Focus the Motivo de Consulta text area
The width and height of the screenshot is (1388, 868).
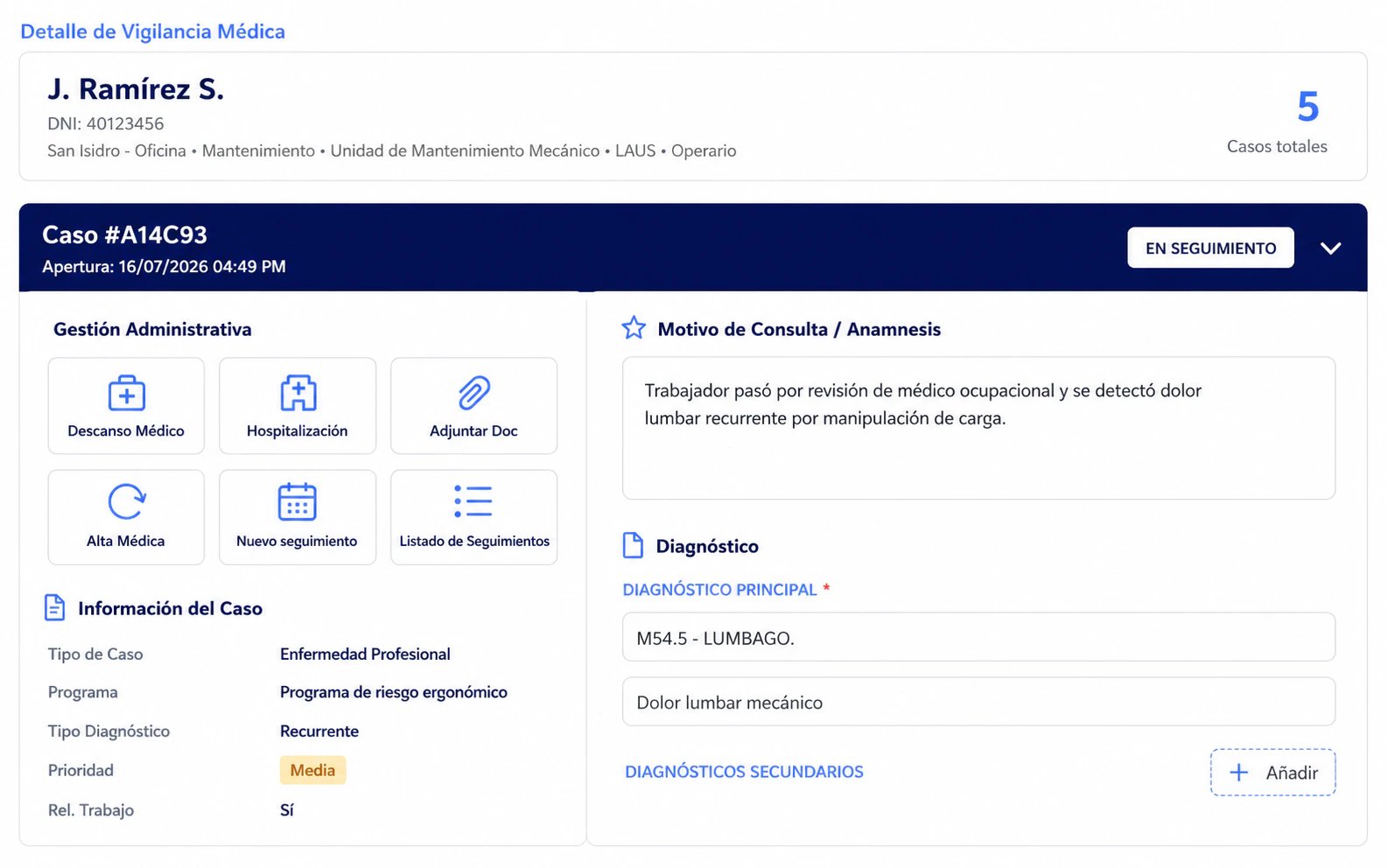978,428
